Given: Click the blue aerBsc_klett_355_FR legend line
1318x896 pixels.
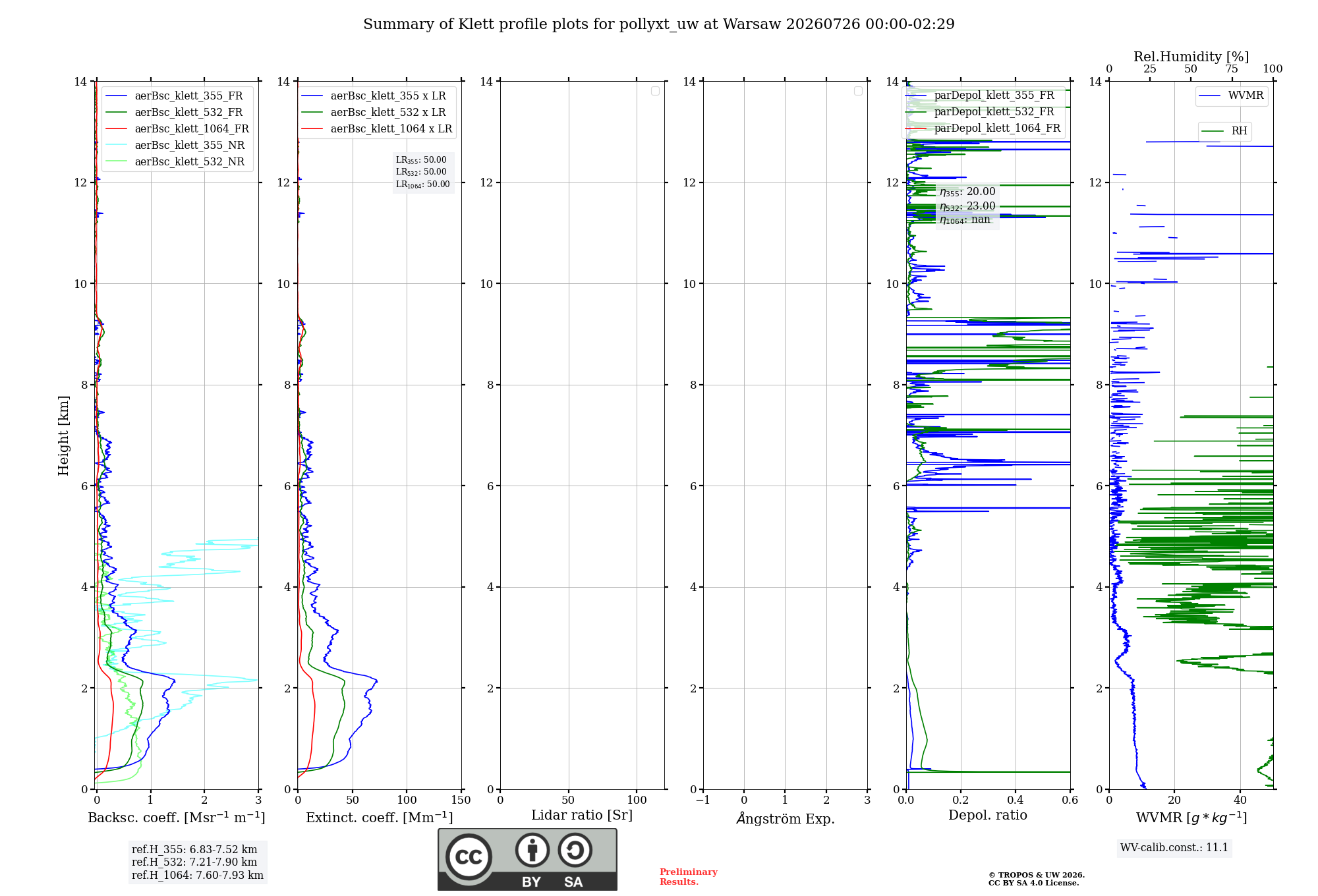Looking at the screenshot, I should point(116,96).
